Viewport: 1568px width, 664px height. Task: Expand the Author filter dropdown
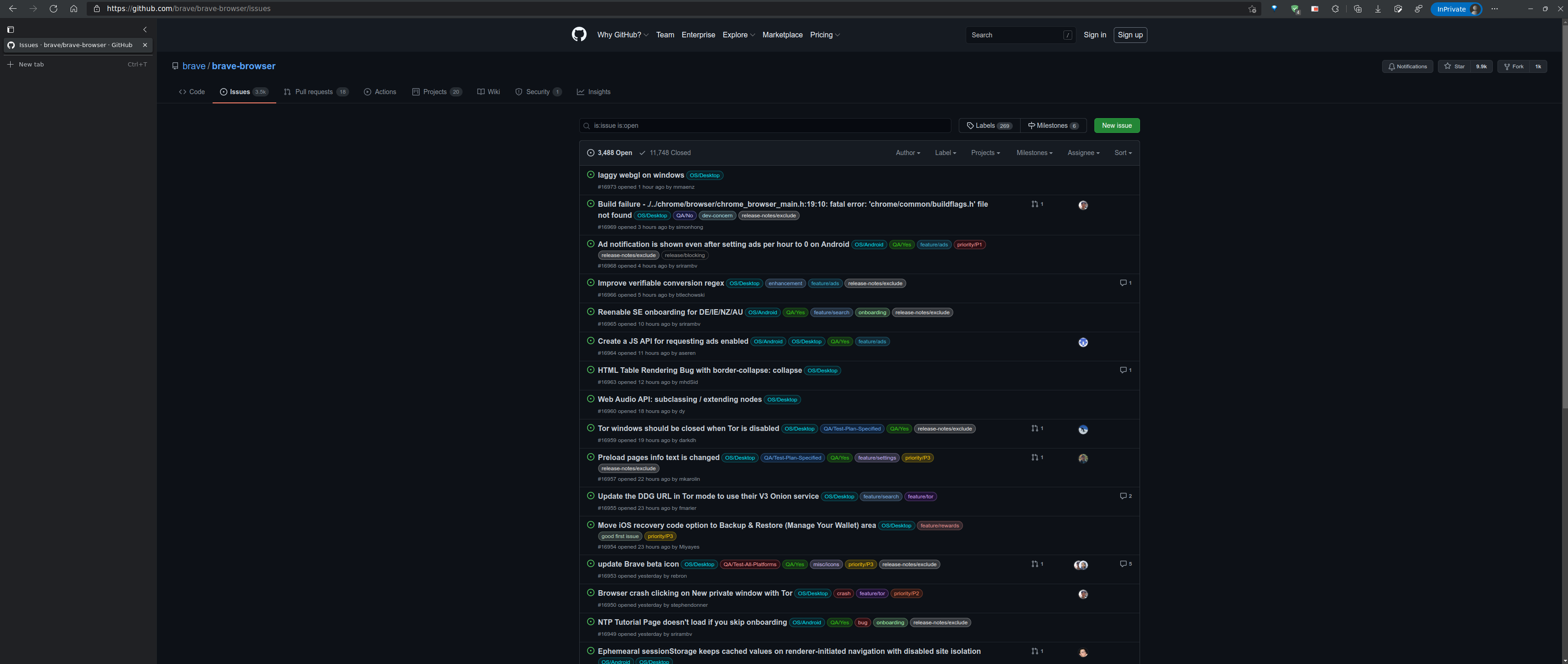click(908, 152)
